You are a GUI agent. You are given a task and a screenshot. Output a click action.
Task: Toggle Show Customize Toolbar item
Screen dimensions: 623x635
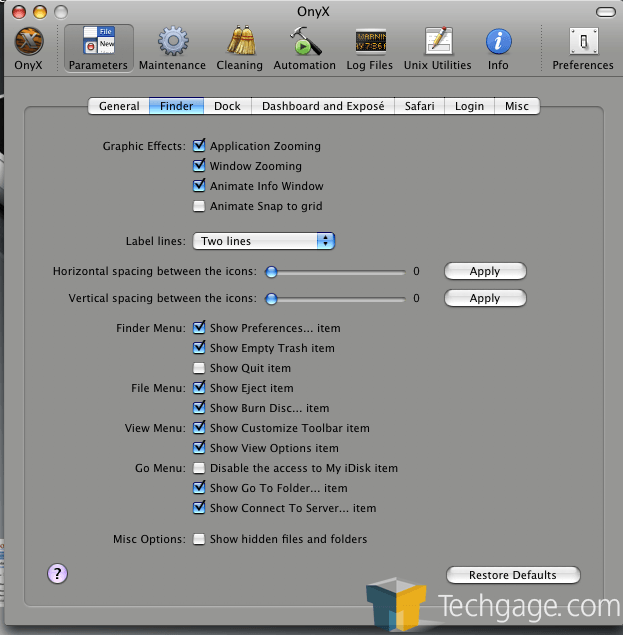(199, 428)
